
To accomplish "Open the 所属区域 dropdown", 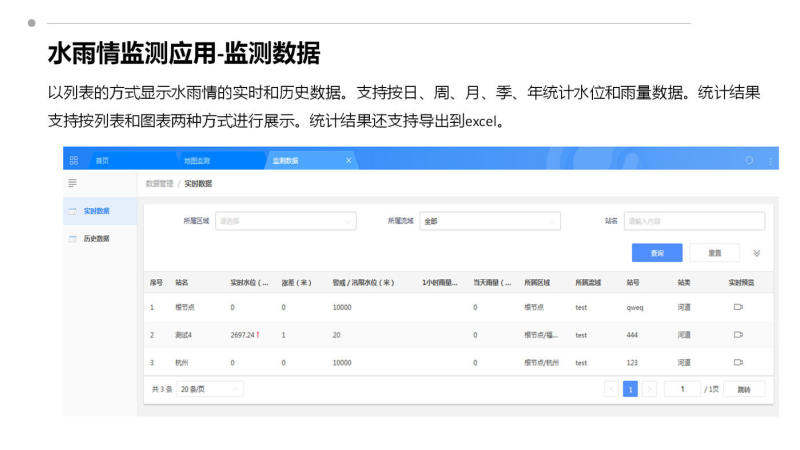I will 285,221.
